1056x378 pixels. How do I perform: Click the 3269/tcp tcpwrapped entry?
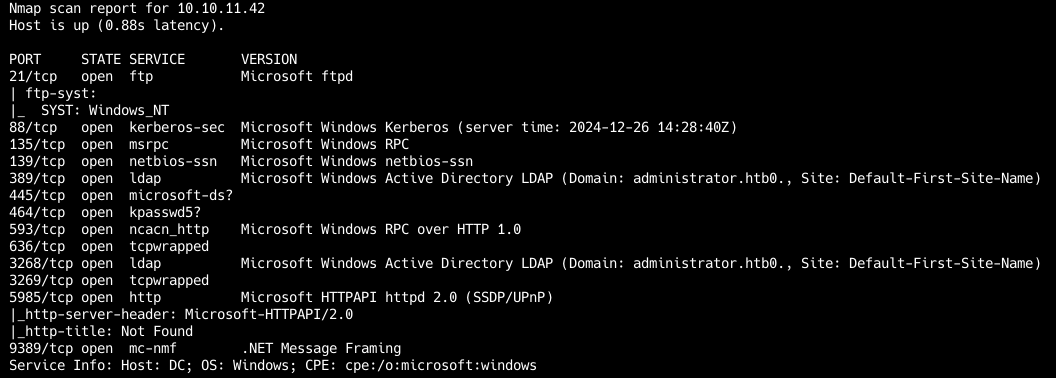(108, 280)
